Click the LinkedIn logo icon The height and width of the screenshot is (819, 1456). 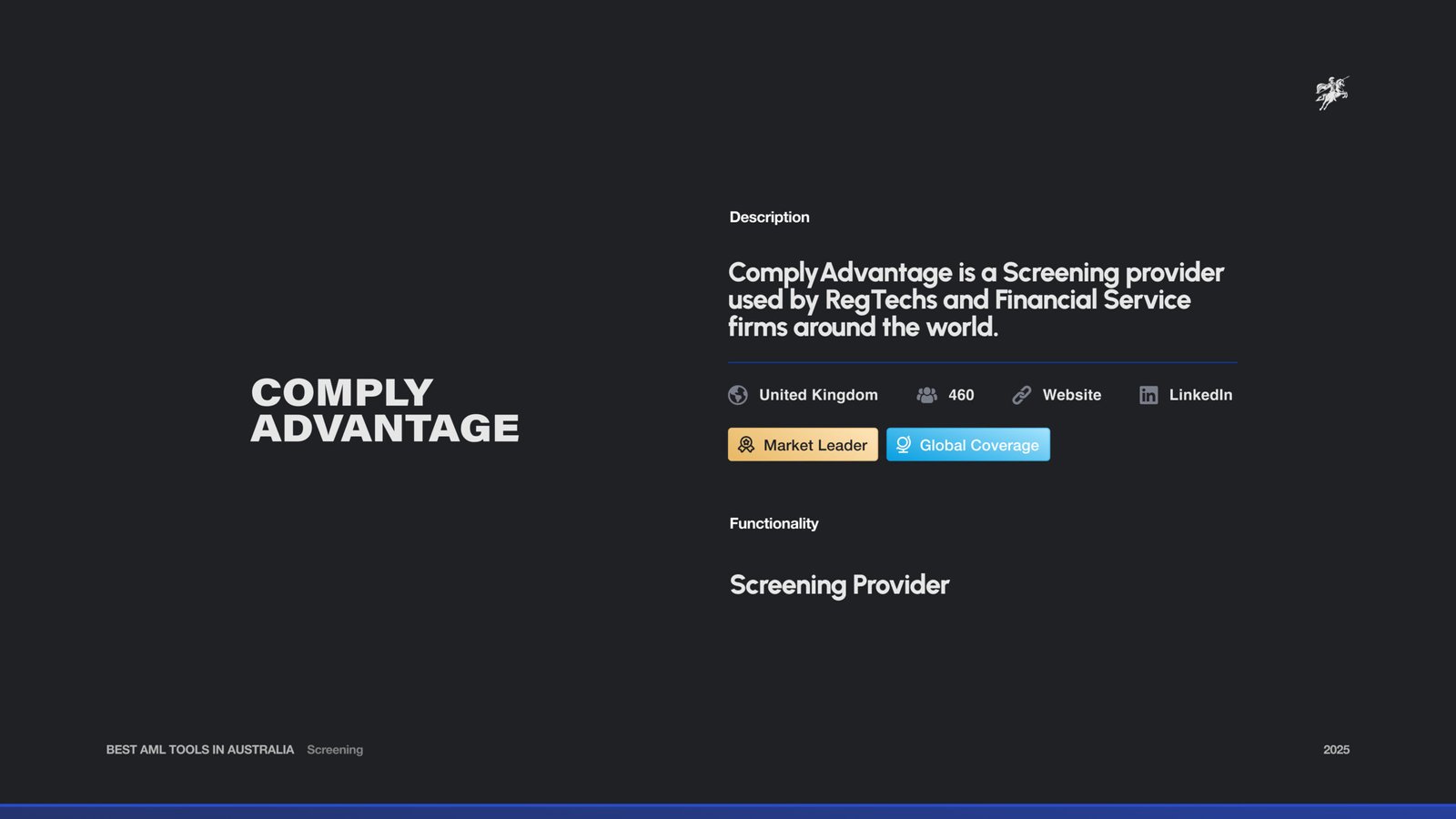point(1148,395)
